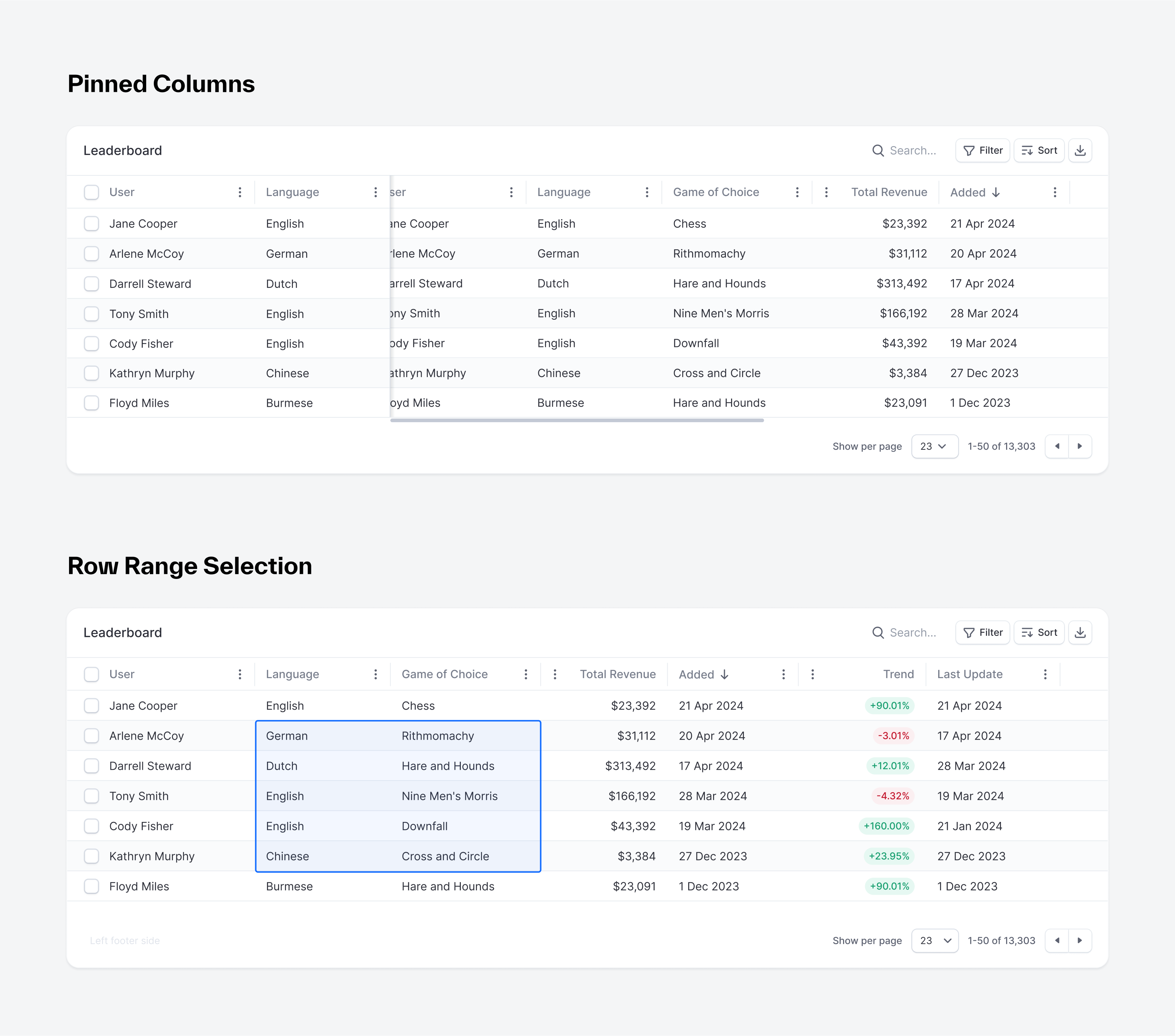Open Added column sort arrow in Row Range table

724,675
